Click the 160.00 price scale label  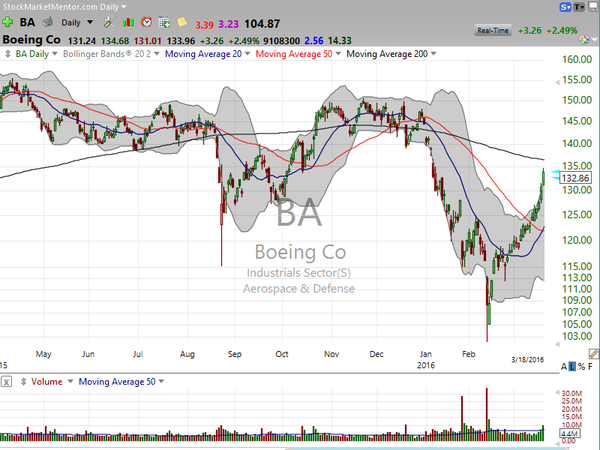click(577, 59)
